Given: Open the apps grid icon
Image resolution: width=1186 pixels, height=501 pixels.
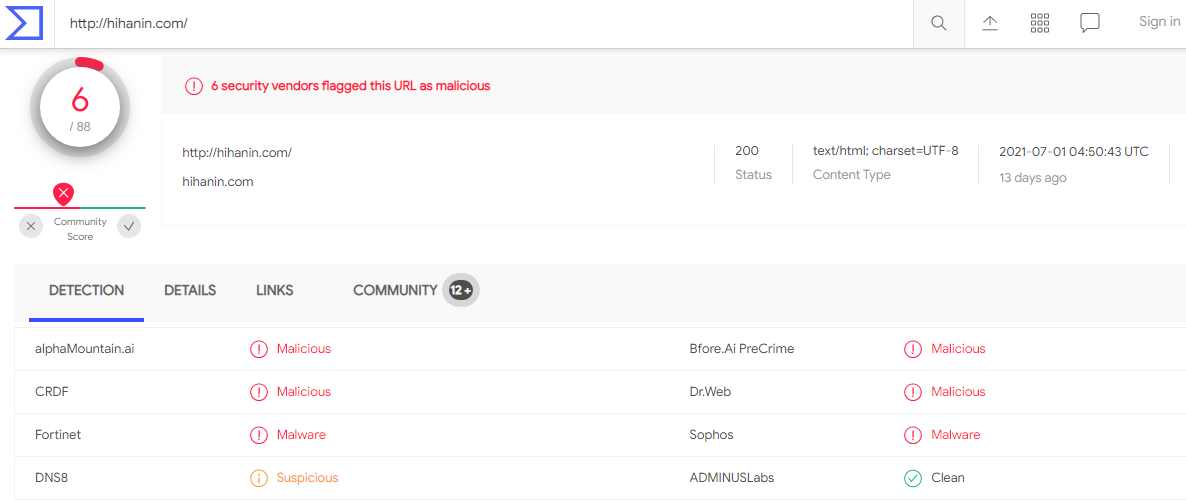Looking at the screenshot, I should [x=1039, y=23].
